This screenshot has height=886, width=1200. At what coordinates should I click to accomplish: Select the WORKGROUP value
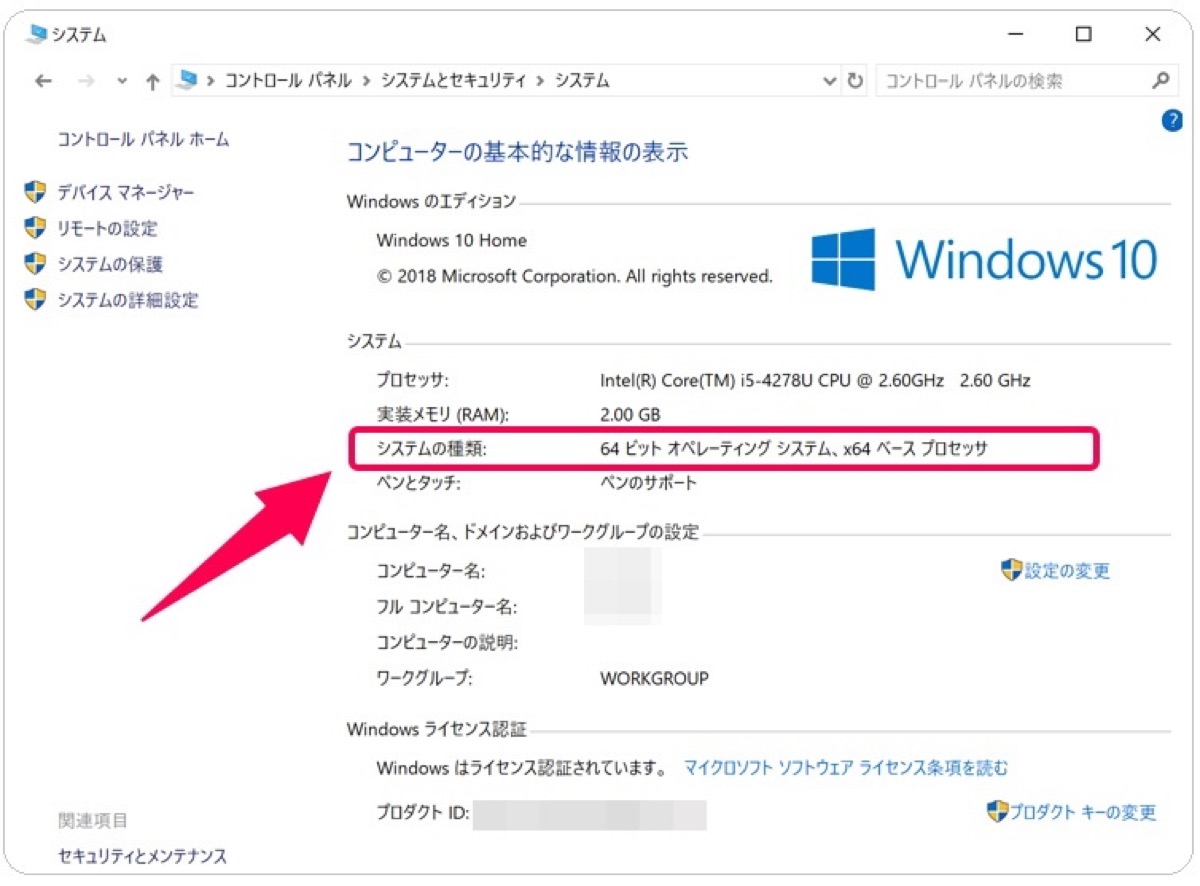tap(654, 678)
